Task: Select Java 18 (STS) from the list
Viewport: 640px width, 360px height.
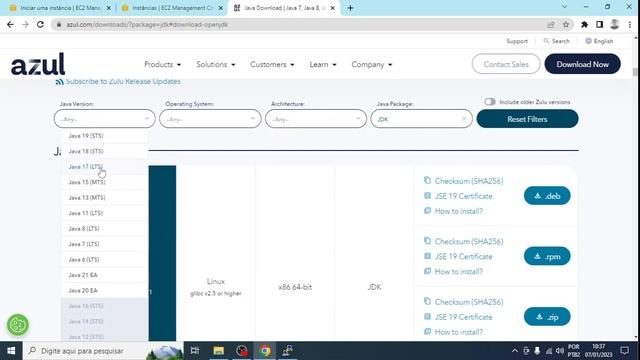Action: coord(104,151)
